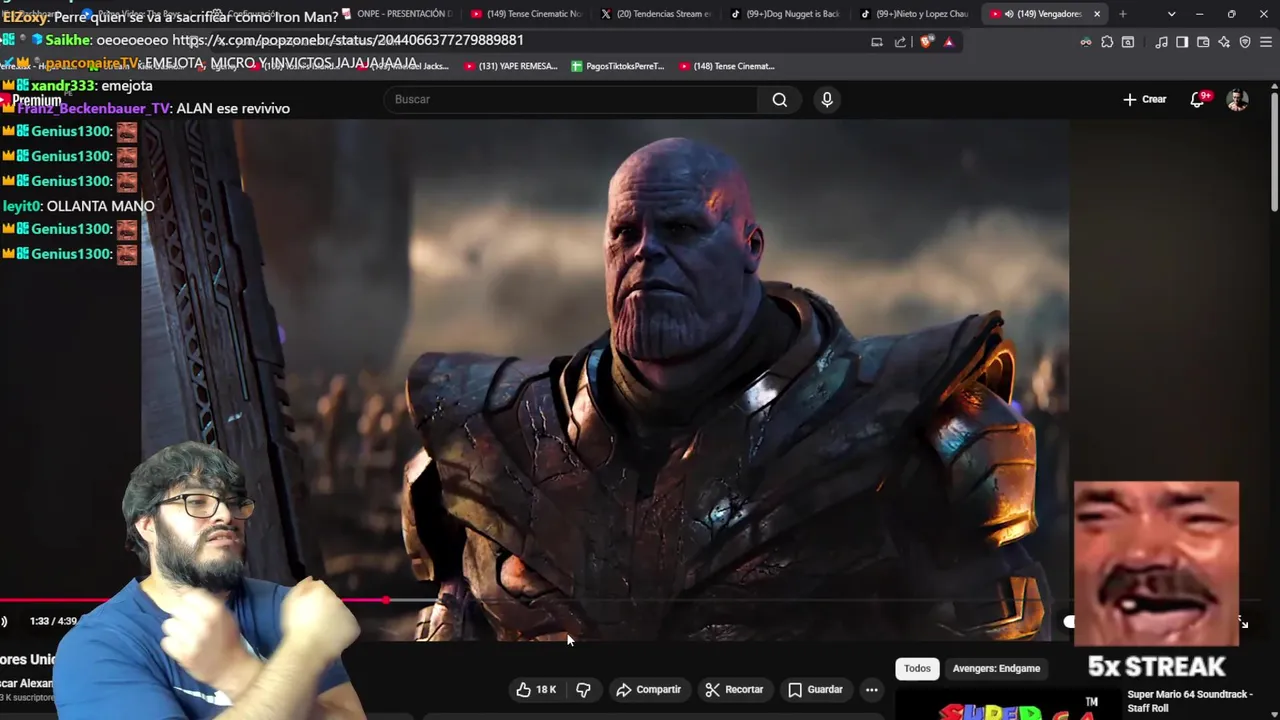Open the YouTube account avatar menu
This screenshot has width=1280, height=720.
pos(1238,99)
